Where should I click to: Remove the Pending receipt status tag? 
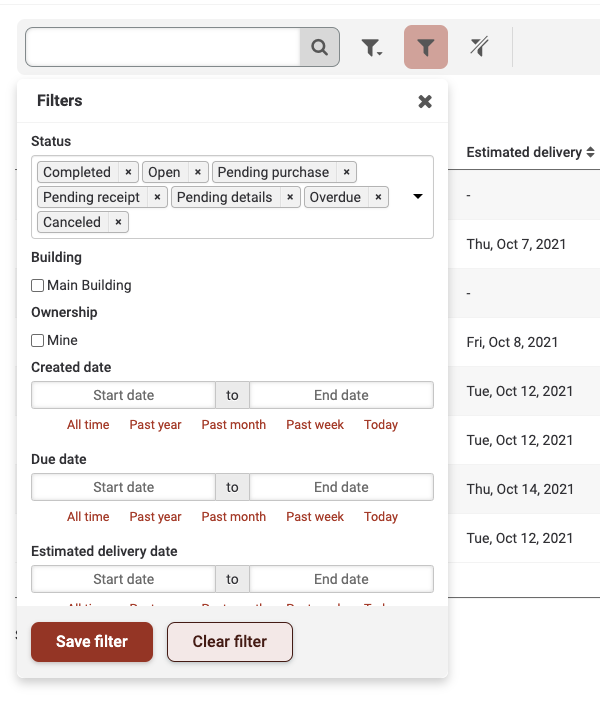click(157, 197)
